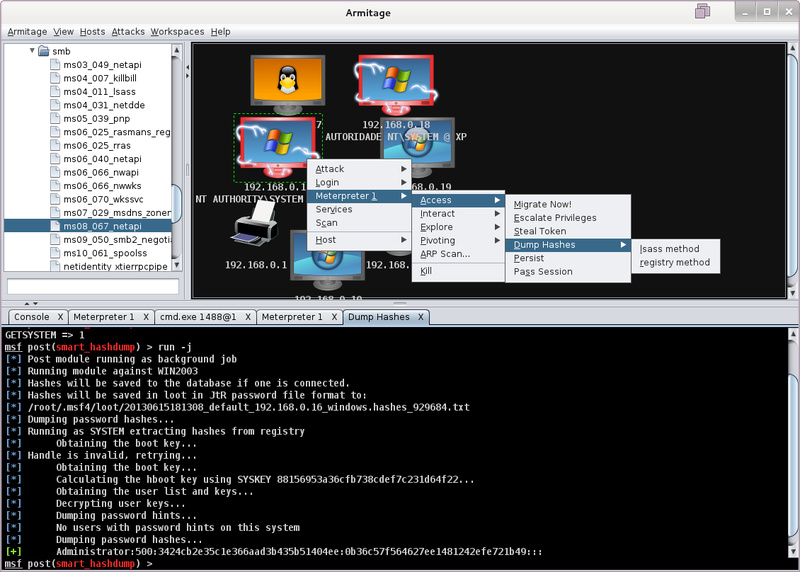The image size is (800, 572).
Task: Select ms06_070_wkssvc exploit module
Action: [x=103, y=199]
